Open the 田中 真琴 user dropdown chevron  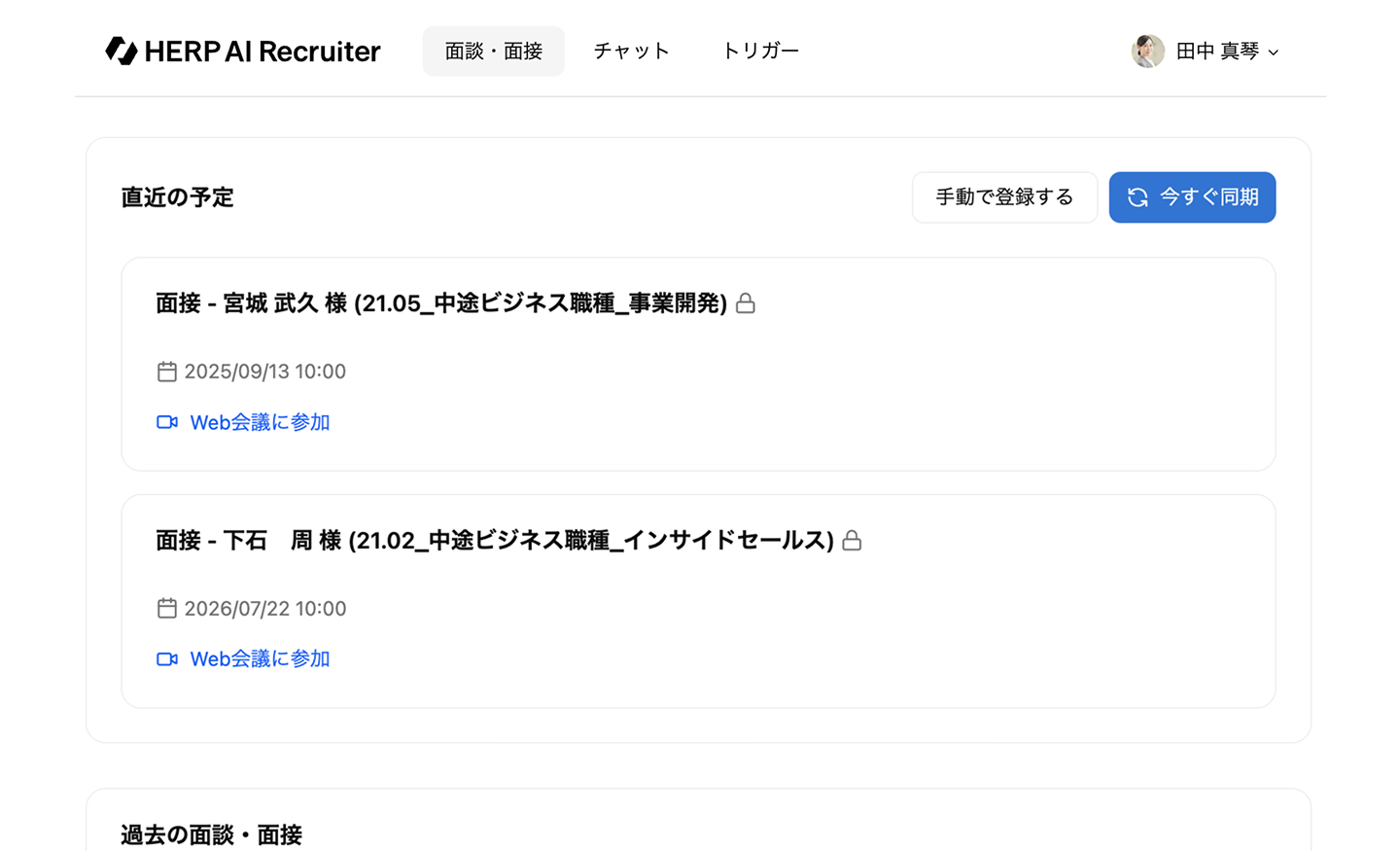[x=1274, y=53]
